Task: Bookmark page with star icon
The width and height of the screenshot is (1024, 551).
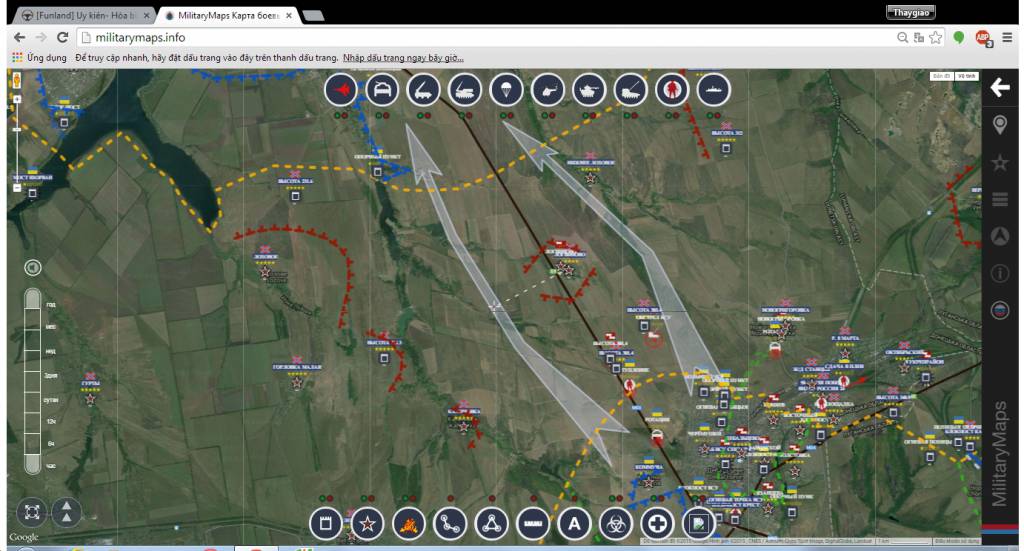Action: pyautogui.click(x=935, y=38)
